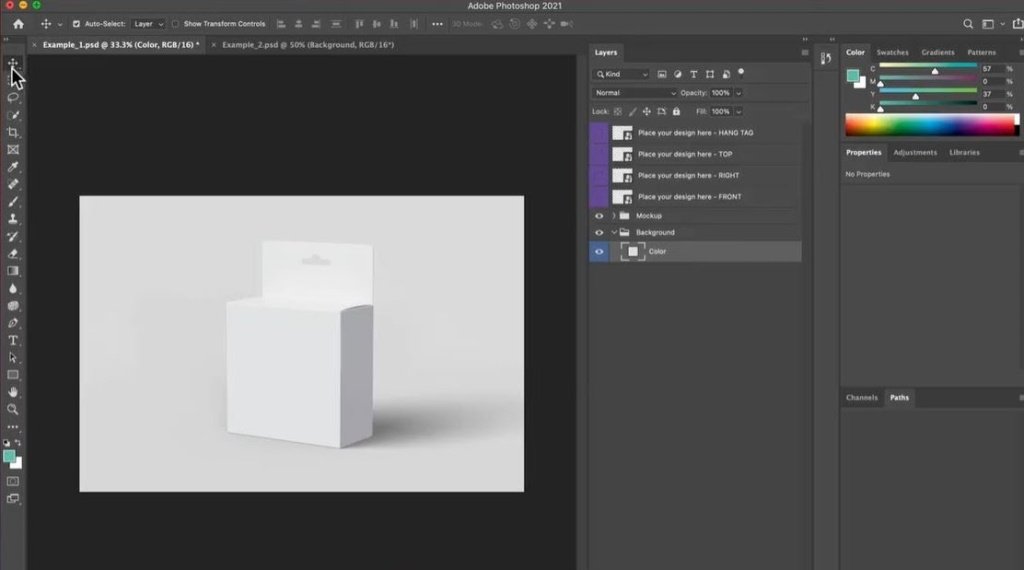1024x570 pixels.
Task: Hide the Mockup group layer
Action: pos(599,216)
